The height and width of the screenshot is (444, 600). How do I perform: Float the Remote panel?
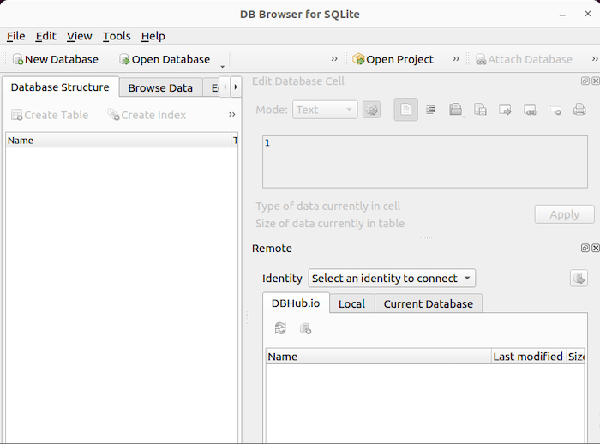click(585, 248)
